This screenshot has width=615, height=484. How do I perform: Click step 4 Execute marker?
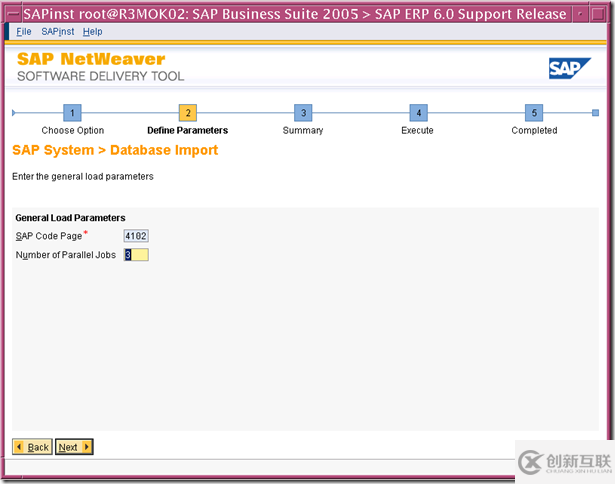click(418, 113)
